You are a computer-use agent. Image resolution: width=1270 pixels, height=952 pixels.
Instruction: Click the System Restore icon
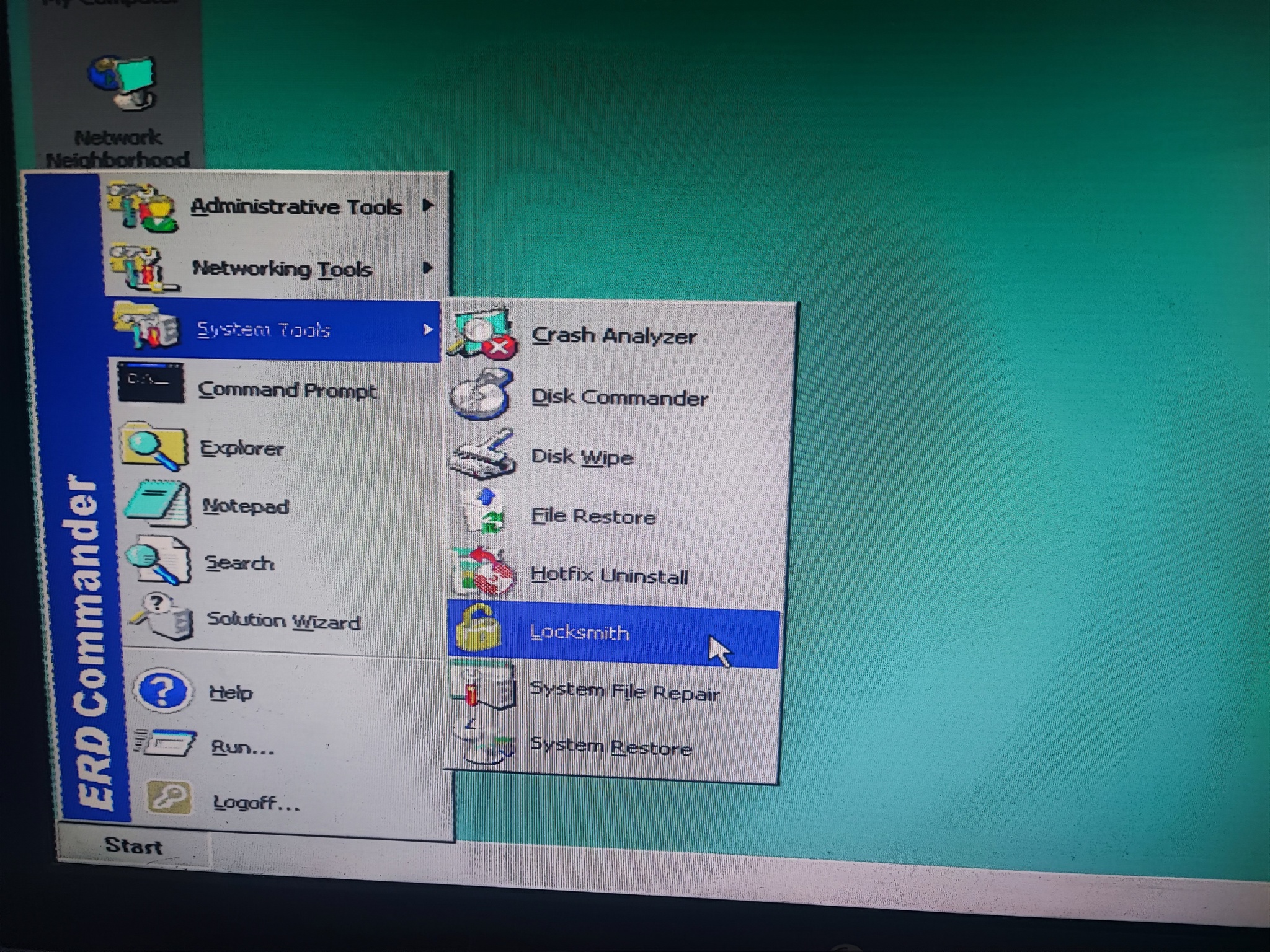(483, 743)
